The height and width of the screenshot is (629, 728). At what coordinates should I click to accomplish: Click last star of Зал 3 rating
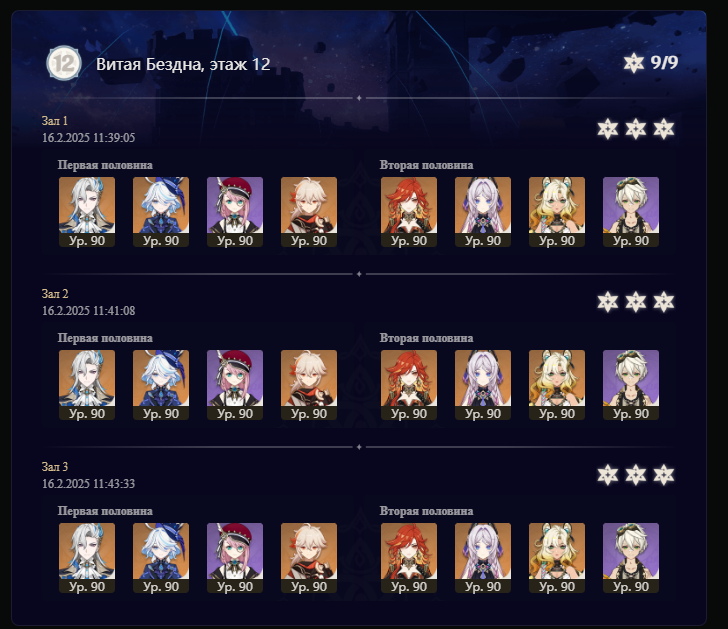click(663, 475)
